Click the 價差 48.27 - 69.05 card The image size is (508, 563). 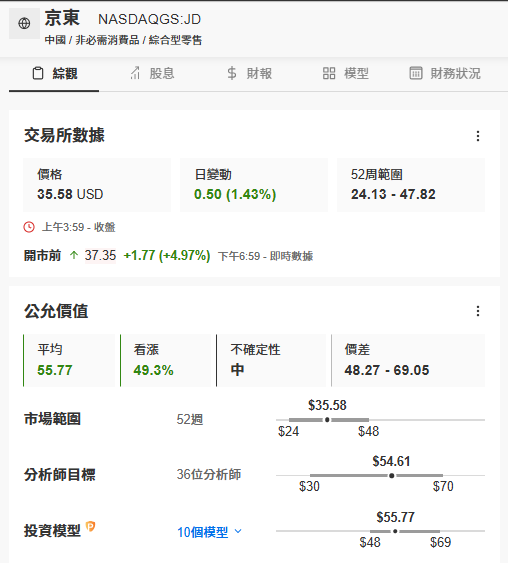click(x=408, y=360)
